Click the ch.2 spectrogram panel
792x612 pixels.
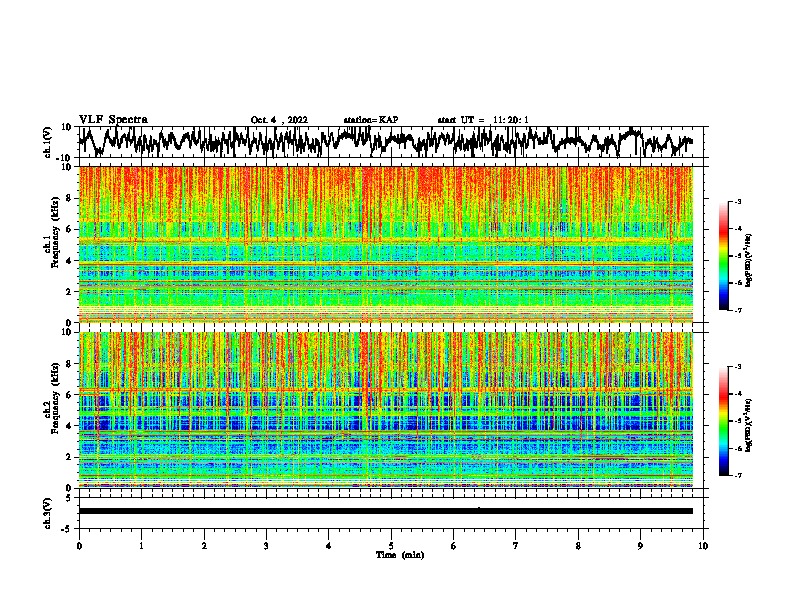coord(386,410)
